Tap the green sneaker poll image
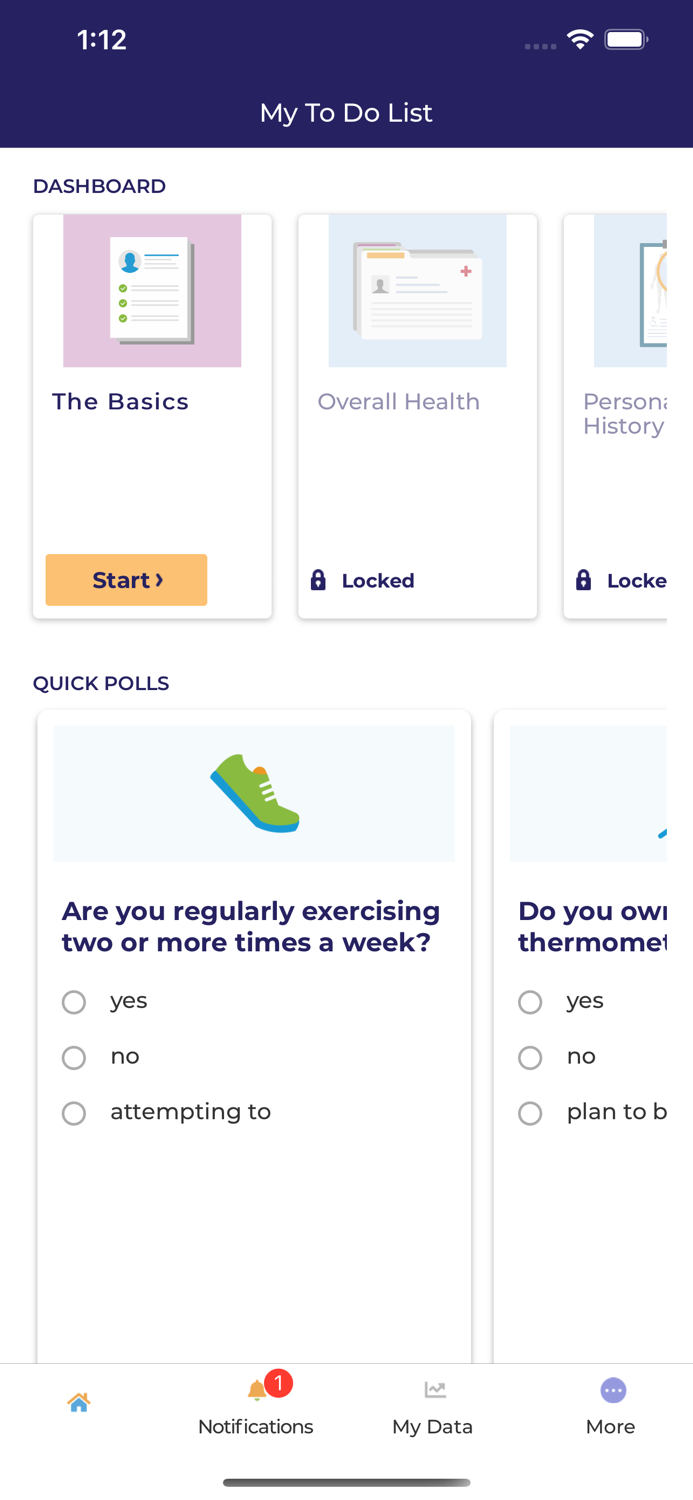The width and height of the screenshot is (693, 1500). point(254,793)
